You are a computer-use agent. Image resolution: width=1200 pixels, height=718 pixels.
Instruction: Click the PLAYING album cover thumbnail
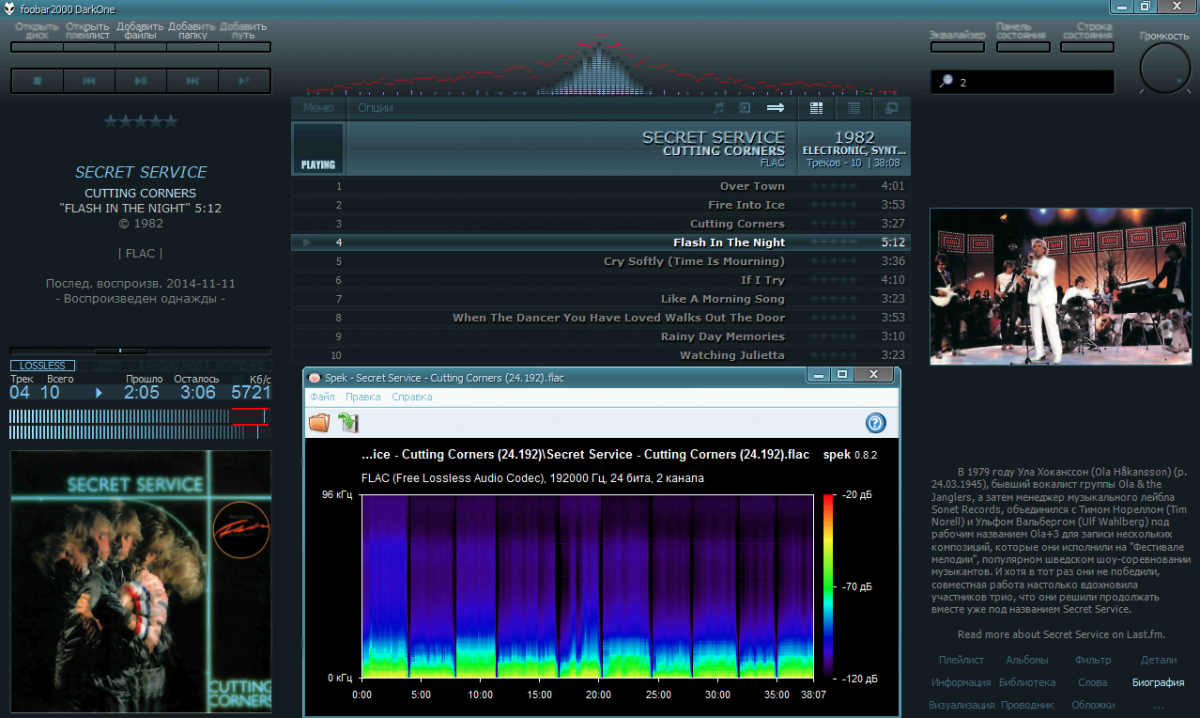[318, 148]
